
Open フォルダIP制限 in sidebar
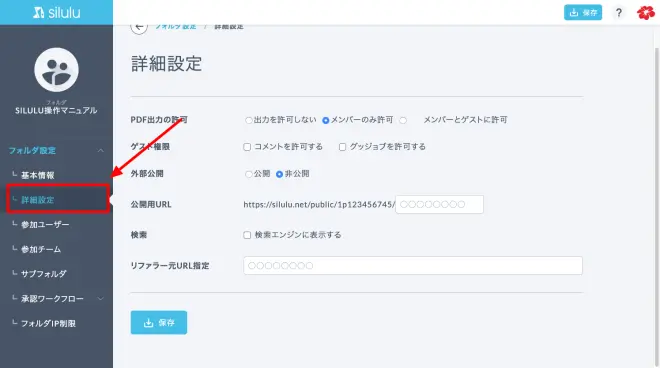point(48,323)
